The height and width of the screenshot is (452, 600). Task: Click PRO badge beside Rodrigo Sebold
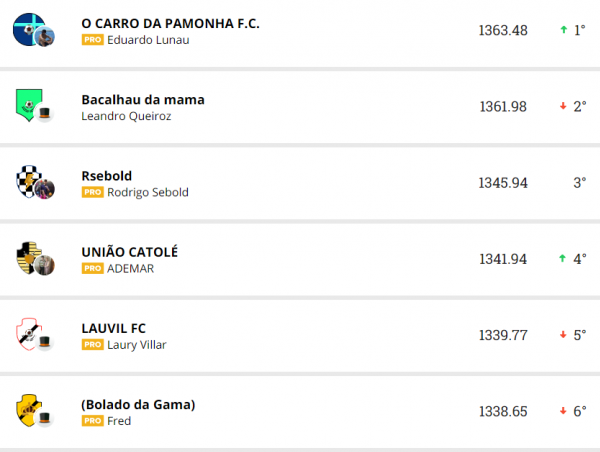tap(92, 192)
